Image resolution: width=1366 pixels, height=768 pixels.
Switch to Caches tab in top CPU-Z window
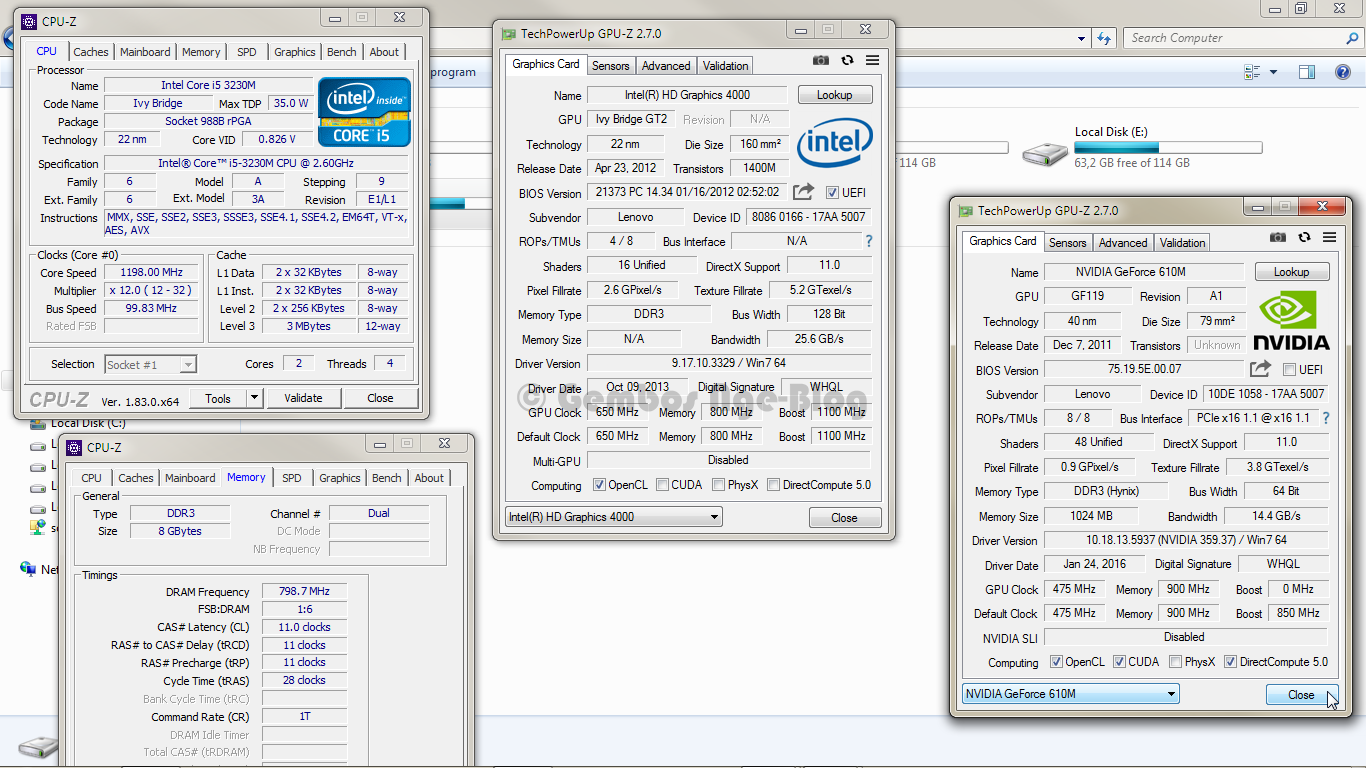click(x=91, y=52)
